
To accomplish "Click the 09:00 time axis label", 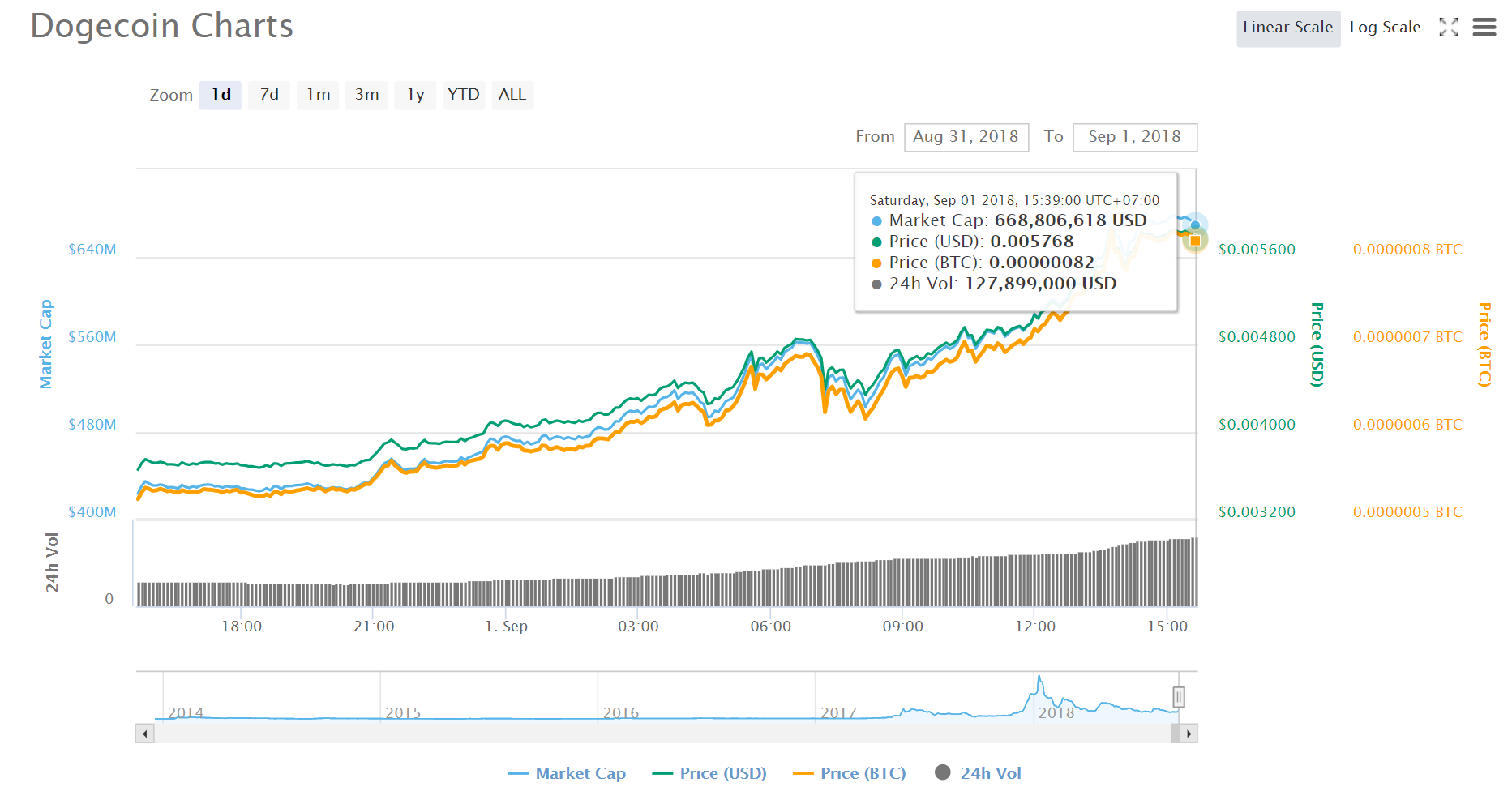I will click(902, 627).
